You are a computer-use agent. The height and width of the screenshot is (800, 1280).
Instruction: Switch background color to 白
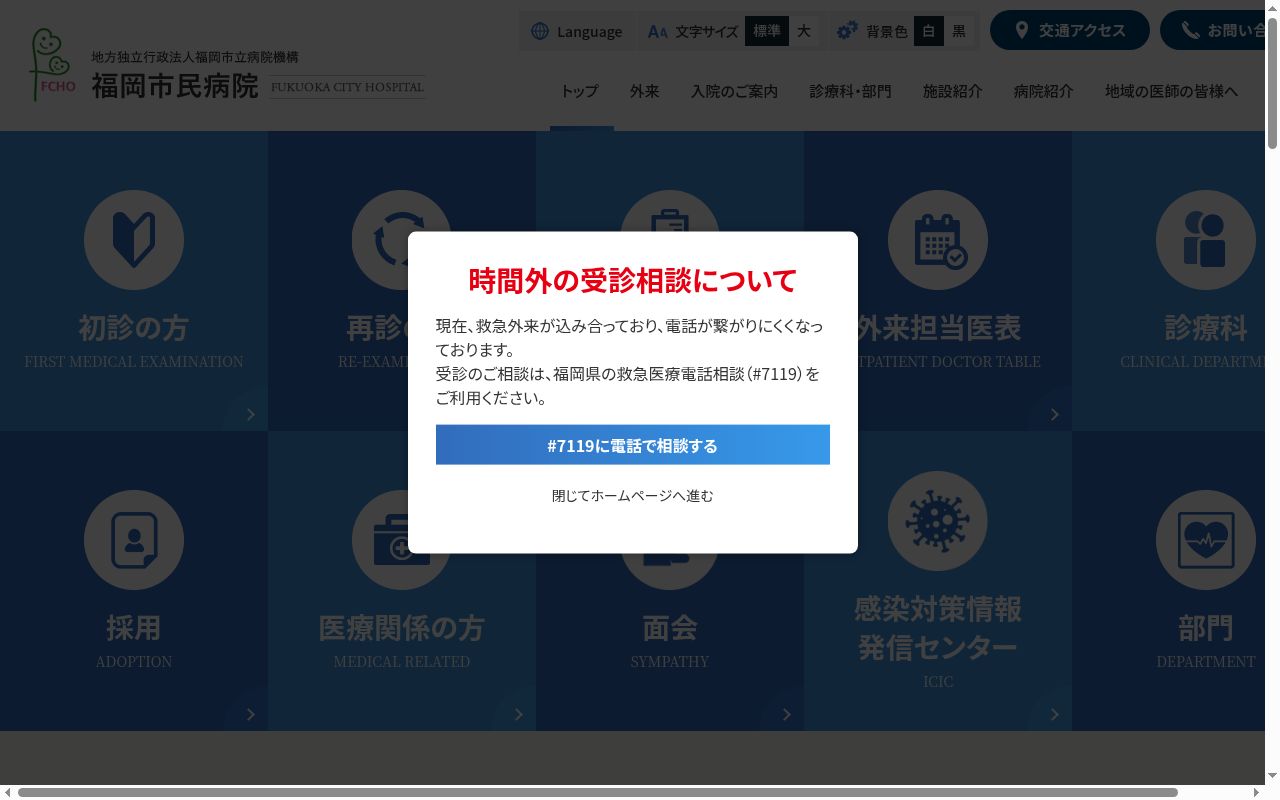(929, 31)
